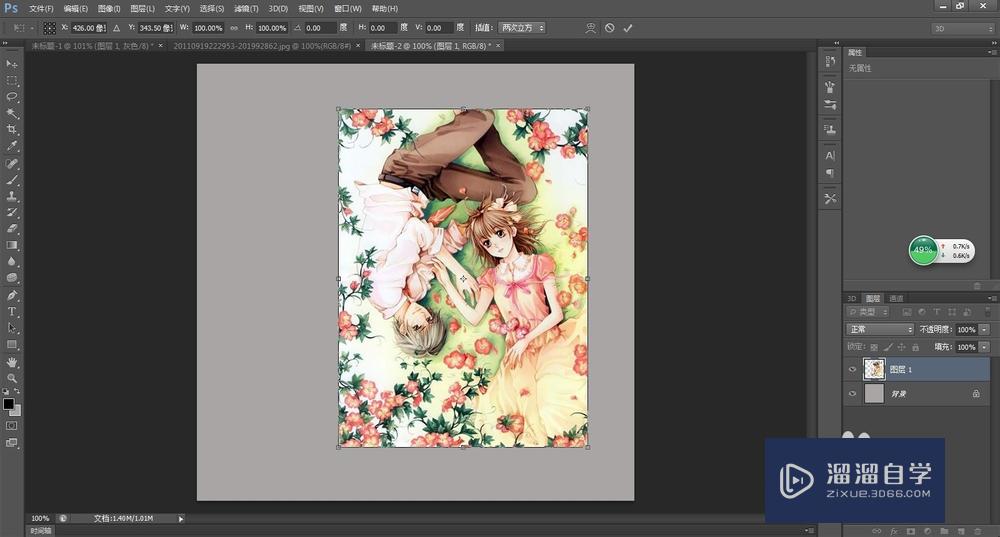Open the interpolation dropdown 两次立方

tap(521, 28)
